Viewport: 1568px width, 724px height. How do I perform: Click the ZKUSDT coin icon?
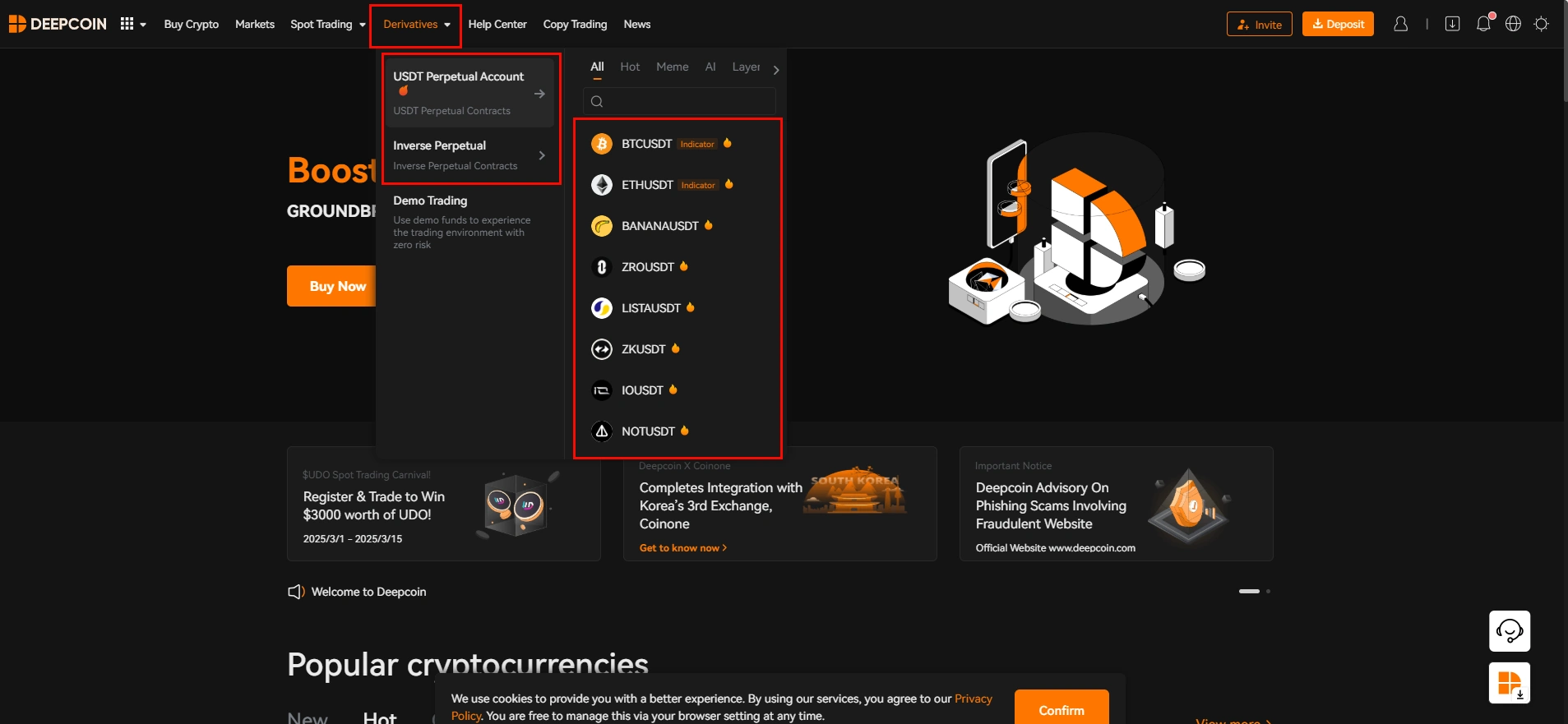coord(602,349)
